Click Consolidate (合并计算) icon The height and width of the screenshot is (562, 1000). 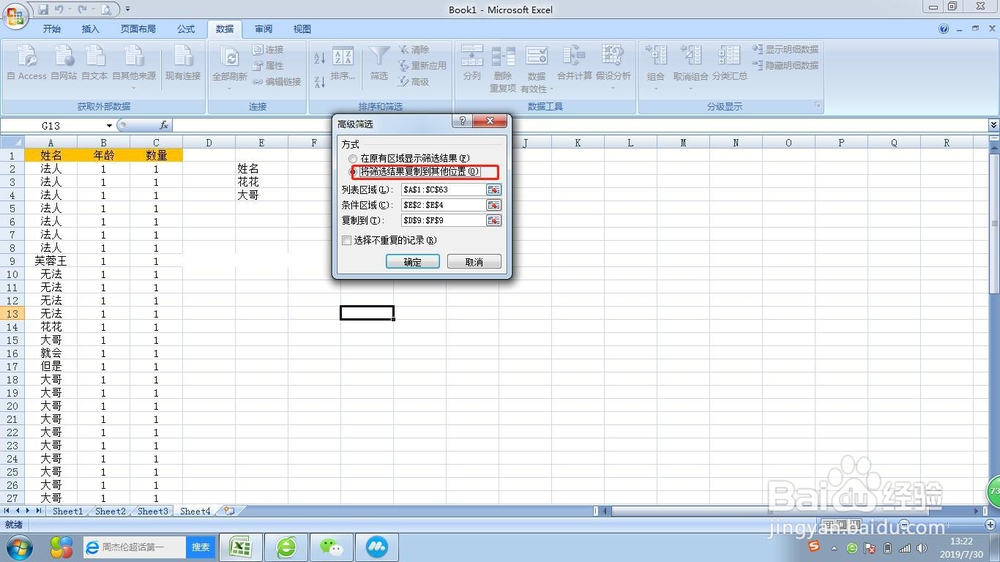tap(574, 63)
